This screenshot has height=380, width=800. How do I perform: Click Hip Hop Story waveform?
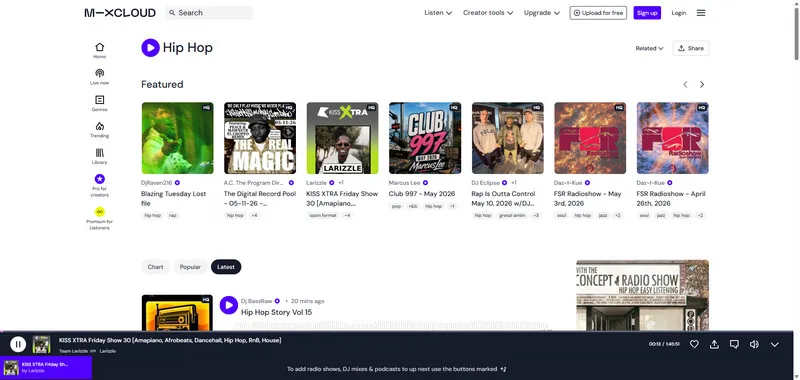click(392, 325)
